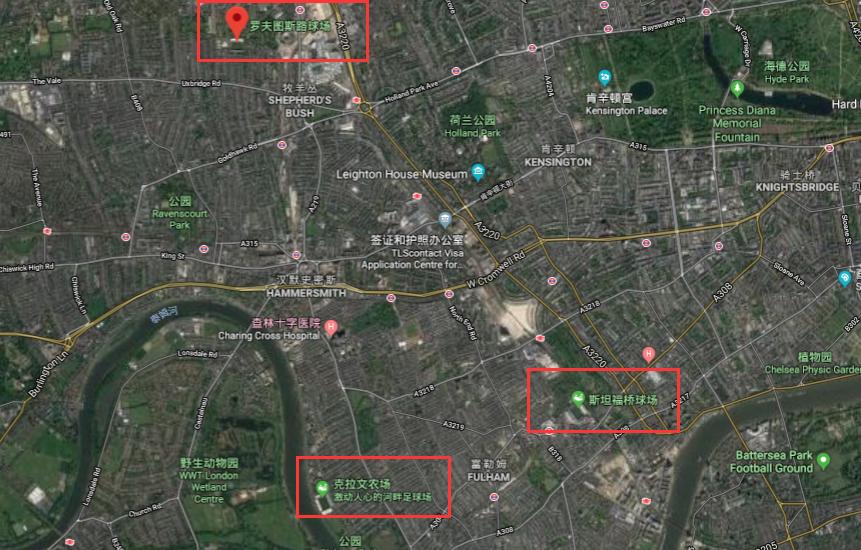Click the Holland Park green label
The image size is (861, 550).
coord(472,126)
